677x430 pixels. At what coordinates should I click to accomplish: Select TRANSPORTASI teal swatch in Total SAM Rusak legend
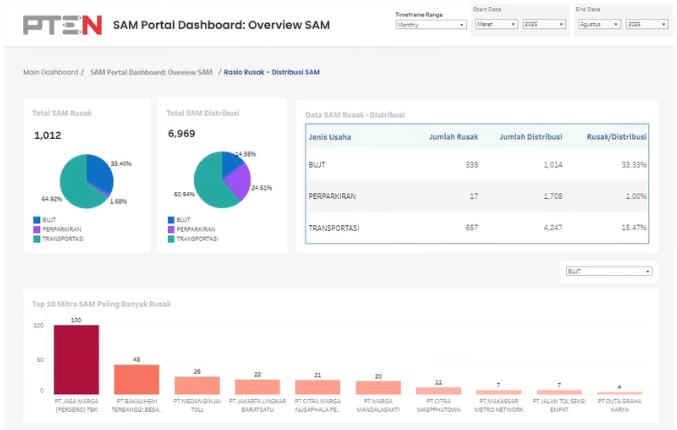tap(37, 239)
